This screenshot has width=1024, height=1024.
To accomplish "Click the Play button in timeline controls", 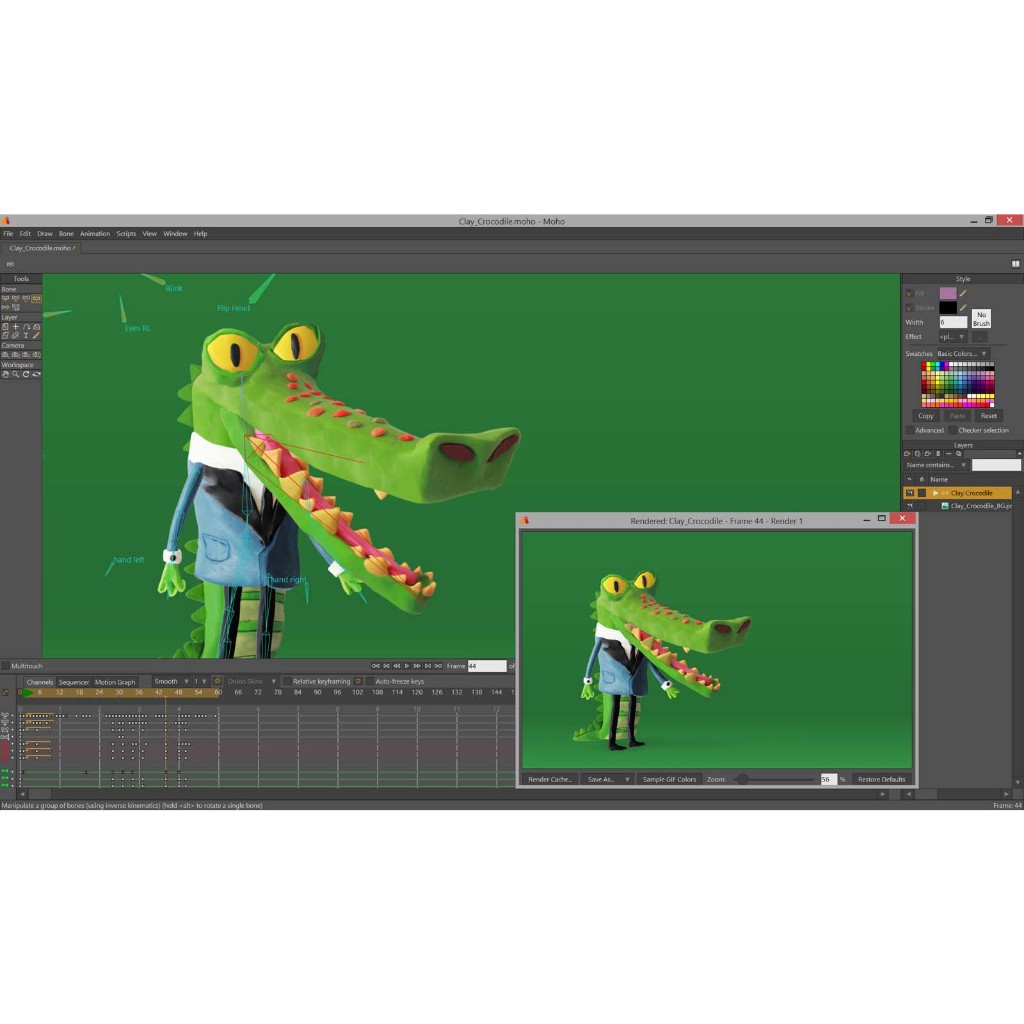I will tap(406, 666).
